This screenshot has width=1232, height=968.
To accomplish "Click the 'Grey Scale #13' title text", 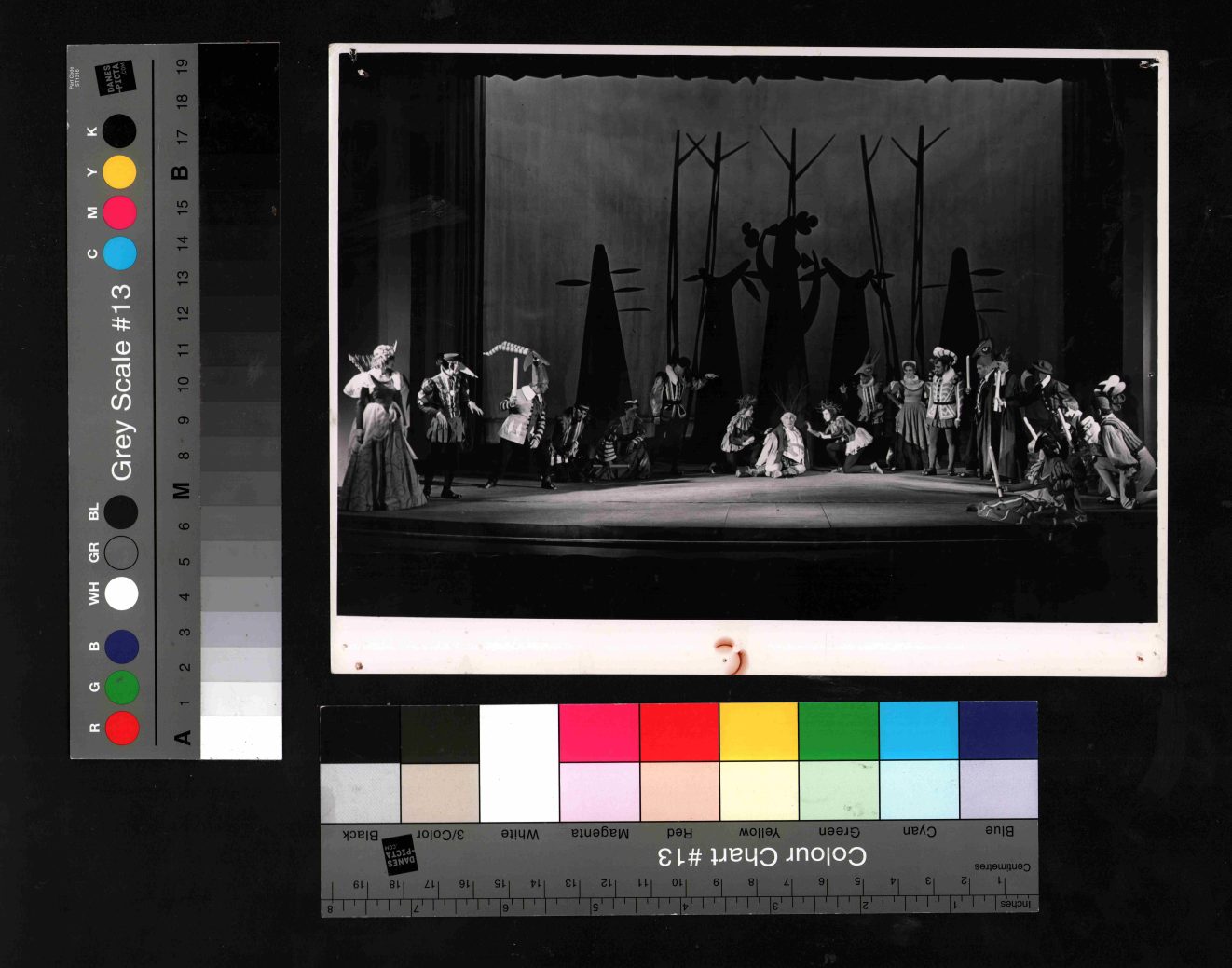I will click(122, 383).
